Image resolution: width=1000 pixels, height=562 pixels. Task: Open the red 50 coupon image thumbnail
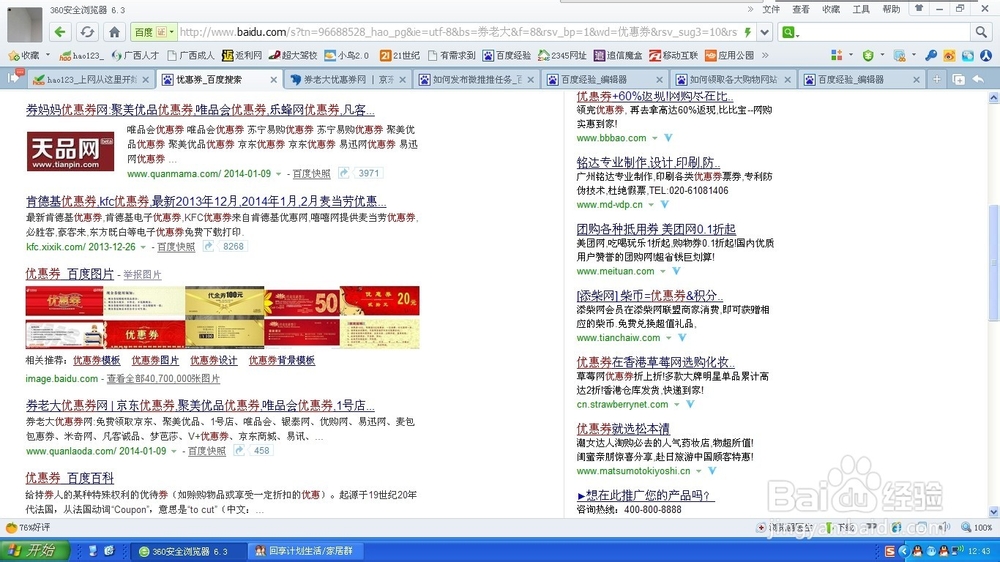(303, 302)
